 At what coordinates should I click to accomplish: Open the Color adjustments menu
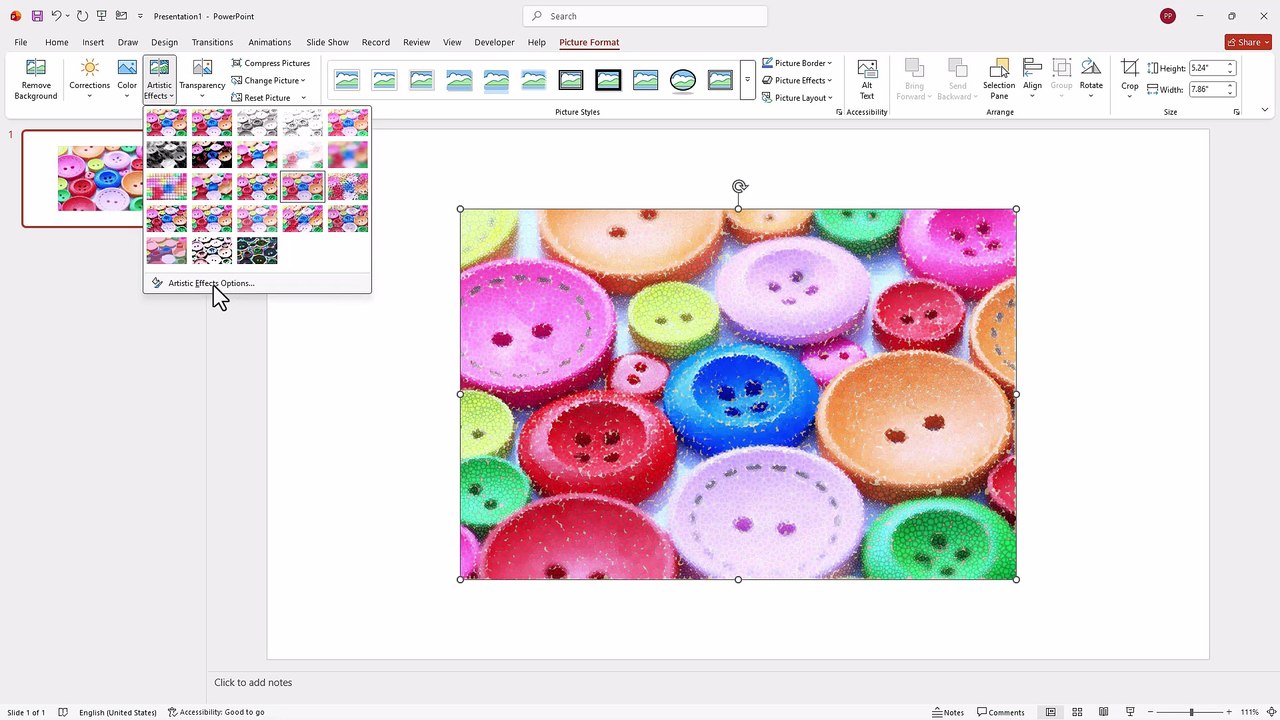127,79
